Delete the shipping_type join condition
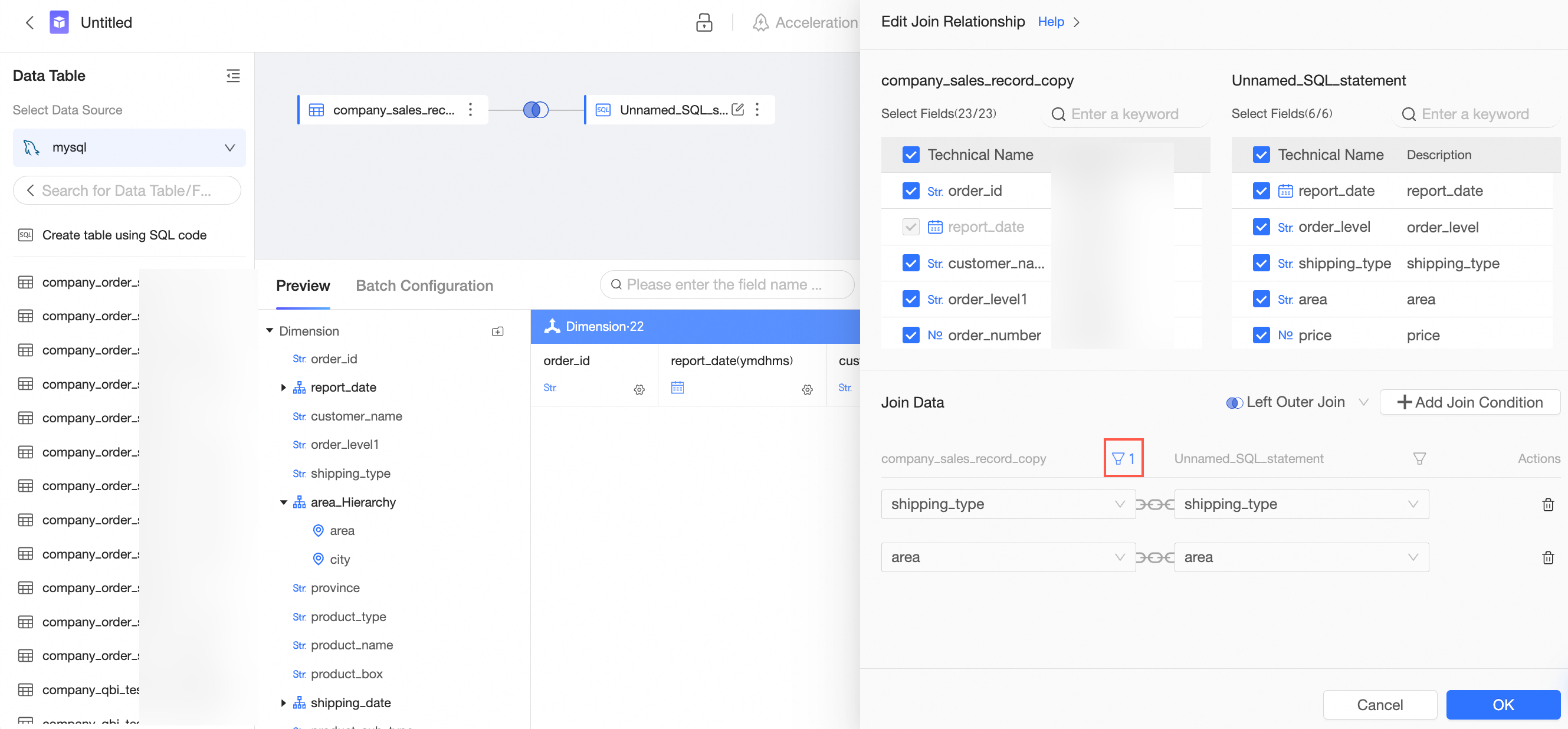 click(1548, 504)
